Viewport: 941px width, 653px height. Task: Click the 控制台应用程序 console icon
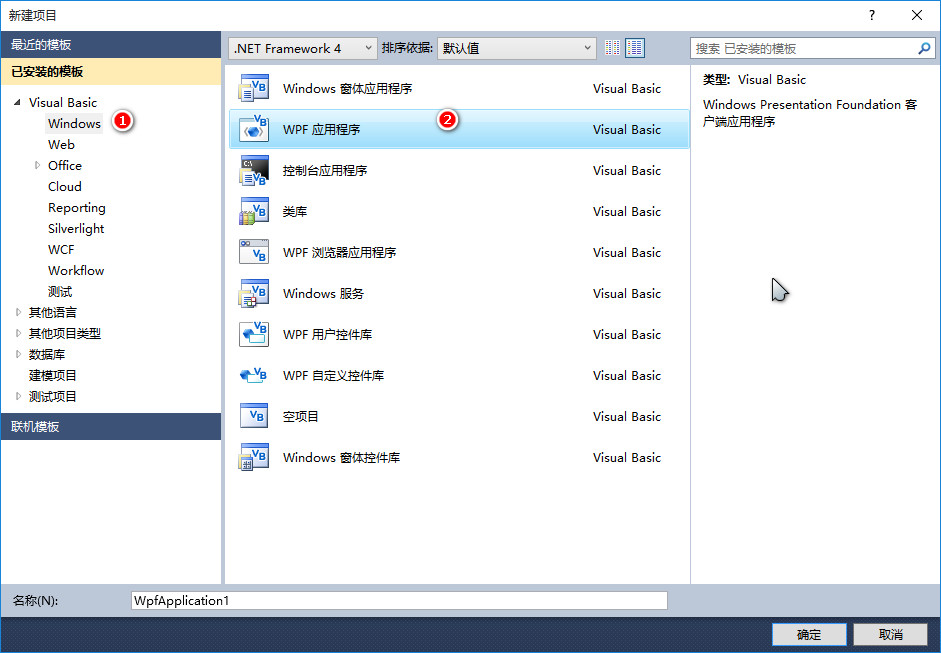point(253,170)
